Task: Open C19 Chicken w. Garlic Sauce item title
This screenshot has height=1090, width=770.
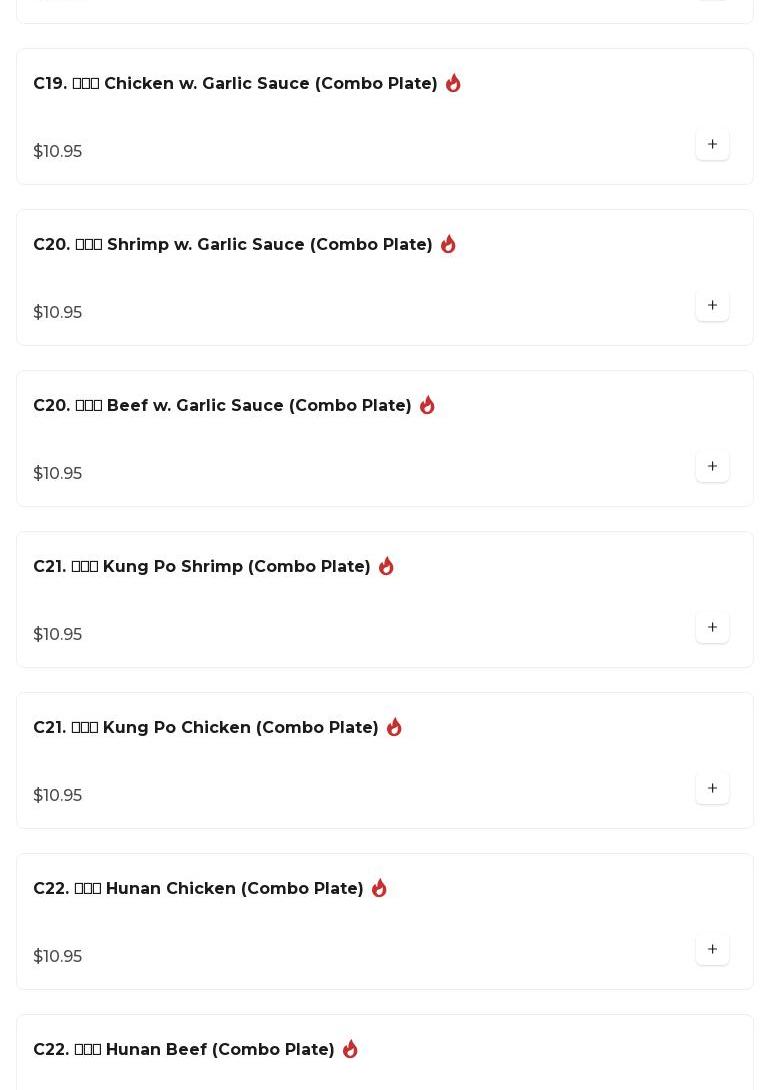Action: point(235,83)
